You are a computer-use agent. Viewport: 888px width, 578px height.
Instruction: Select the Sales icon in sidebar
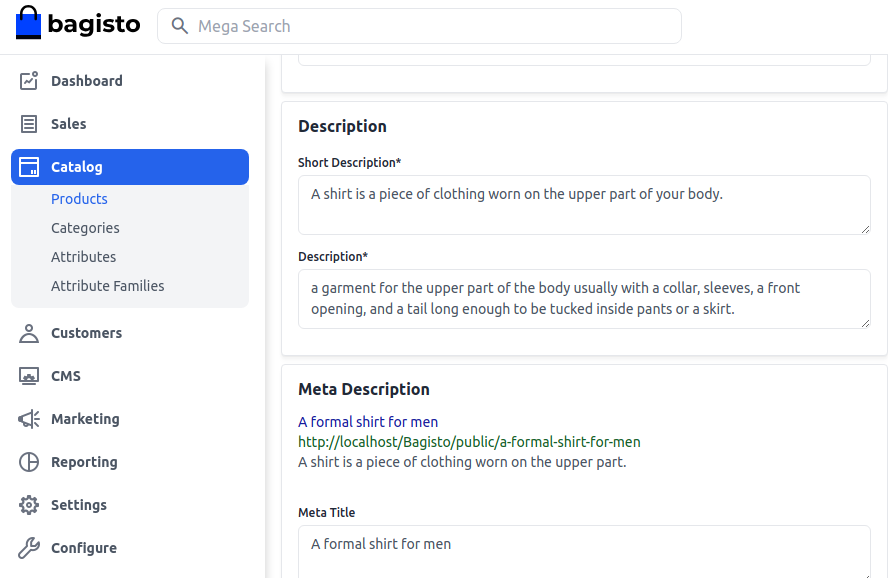[30, 124]
